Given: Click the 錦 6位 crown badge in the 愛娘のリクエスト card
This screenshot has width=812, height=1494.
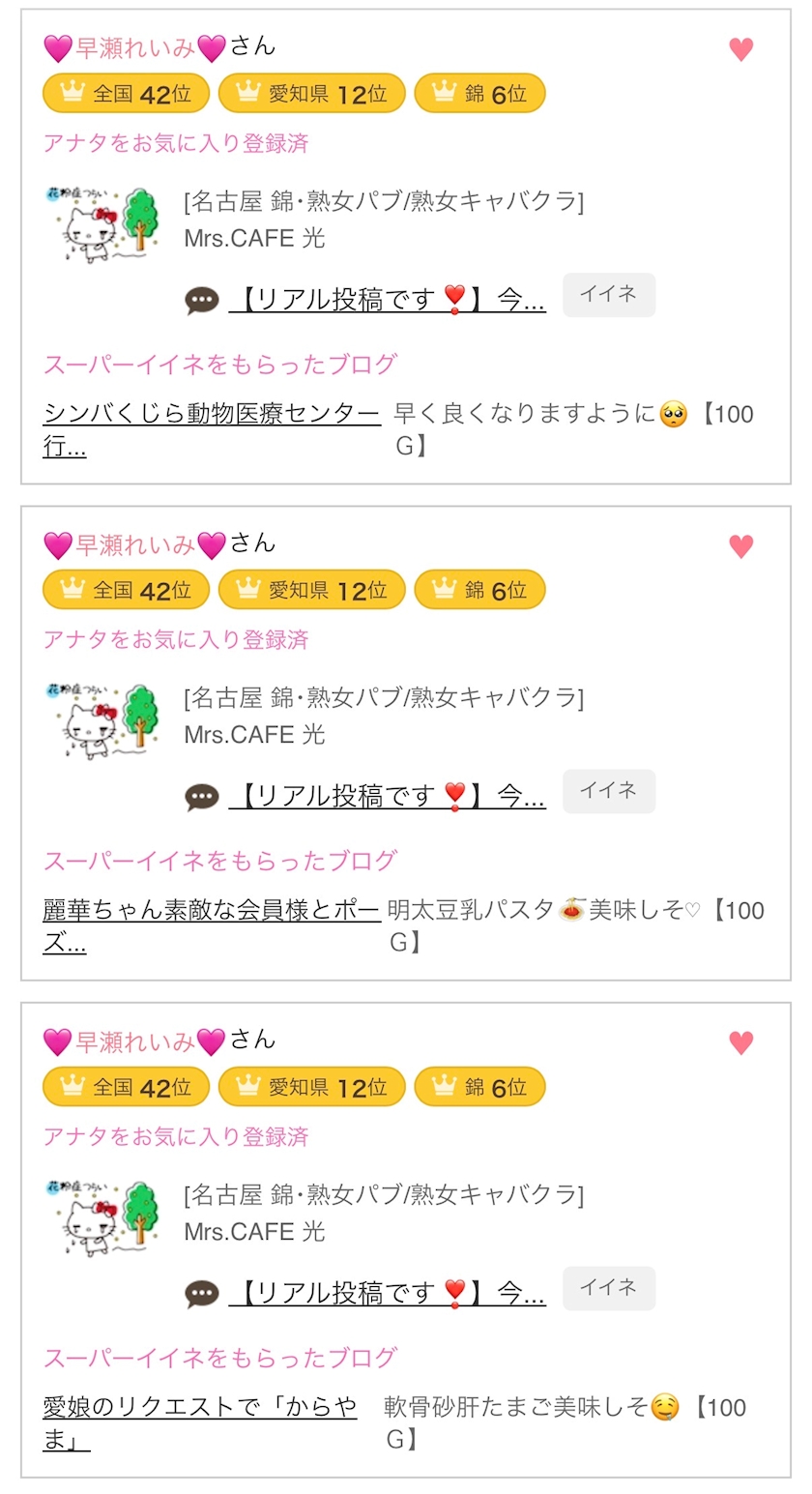Looking at the screenshot, I should 479,1086.
